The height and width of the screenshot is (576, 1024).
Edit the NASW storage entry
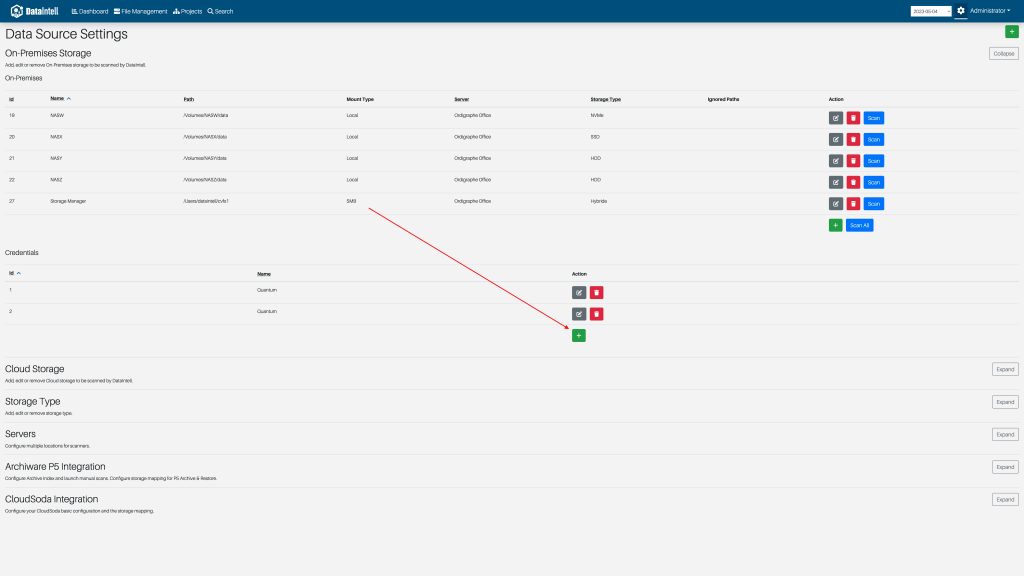click(835, 118)
